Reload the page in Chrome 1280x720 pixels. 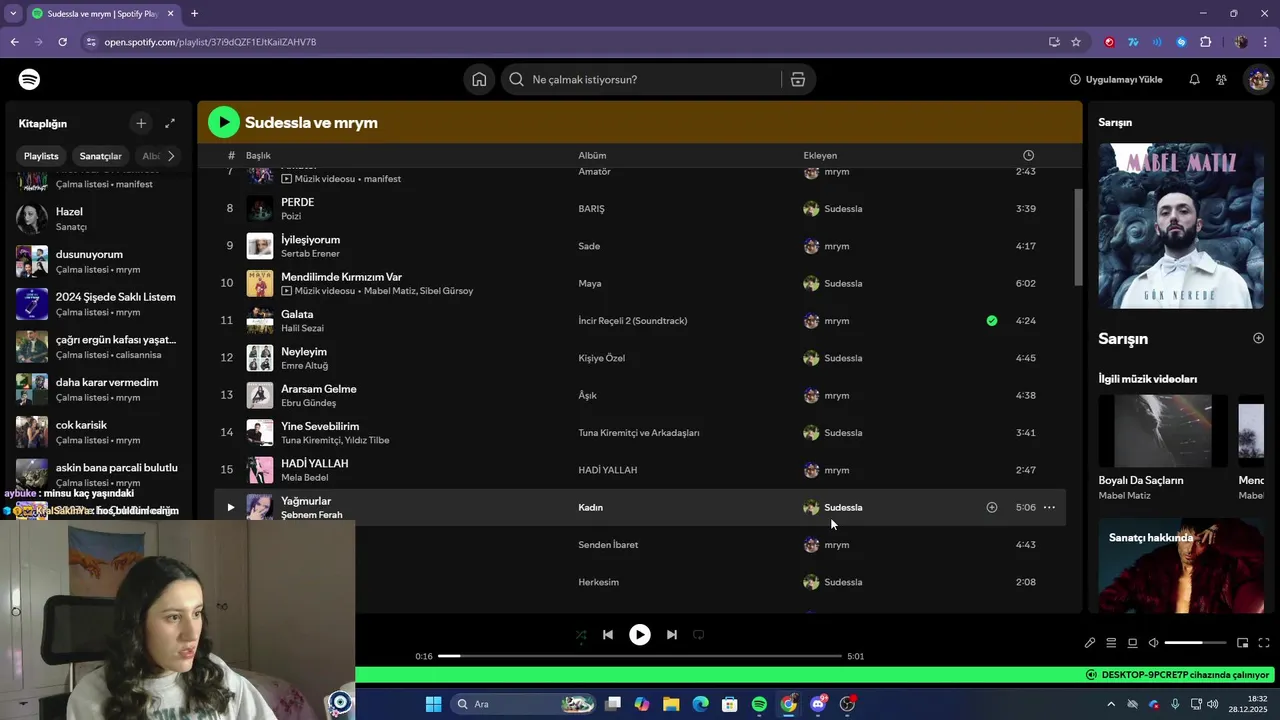[62, 42]
